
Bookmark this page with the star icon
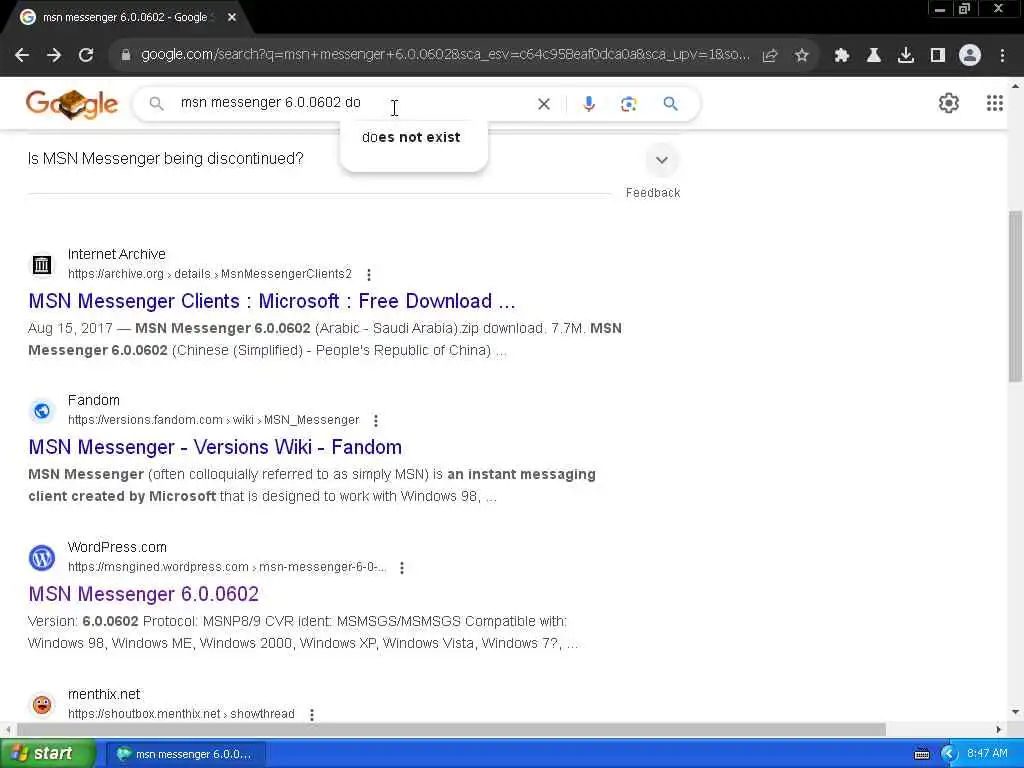tap(802, 56)
